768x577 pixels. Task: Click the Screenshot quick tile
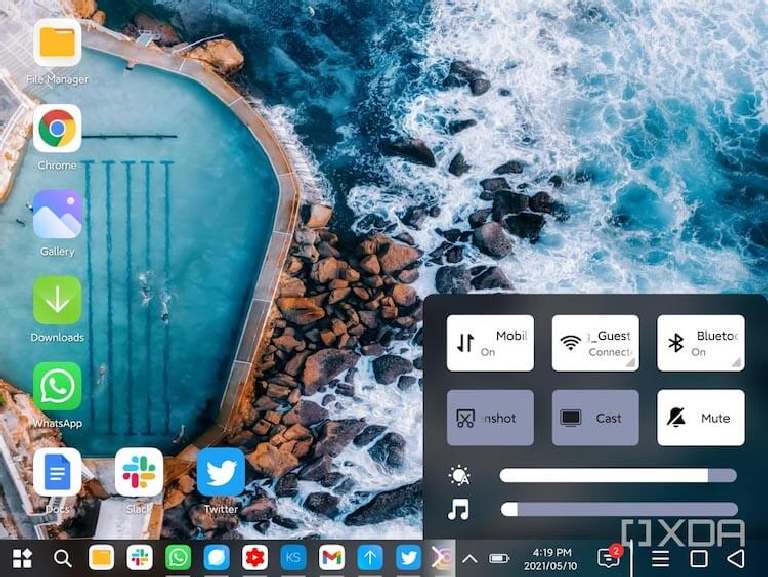[490, 418]
